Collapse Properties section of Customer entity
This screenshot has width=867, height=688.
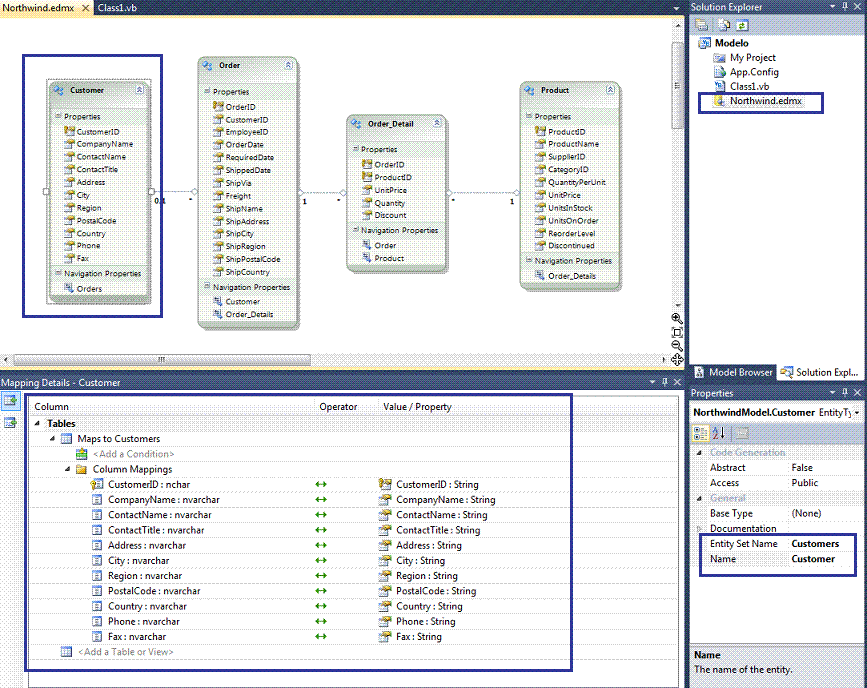[x=58, y=116]
